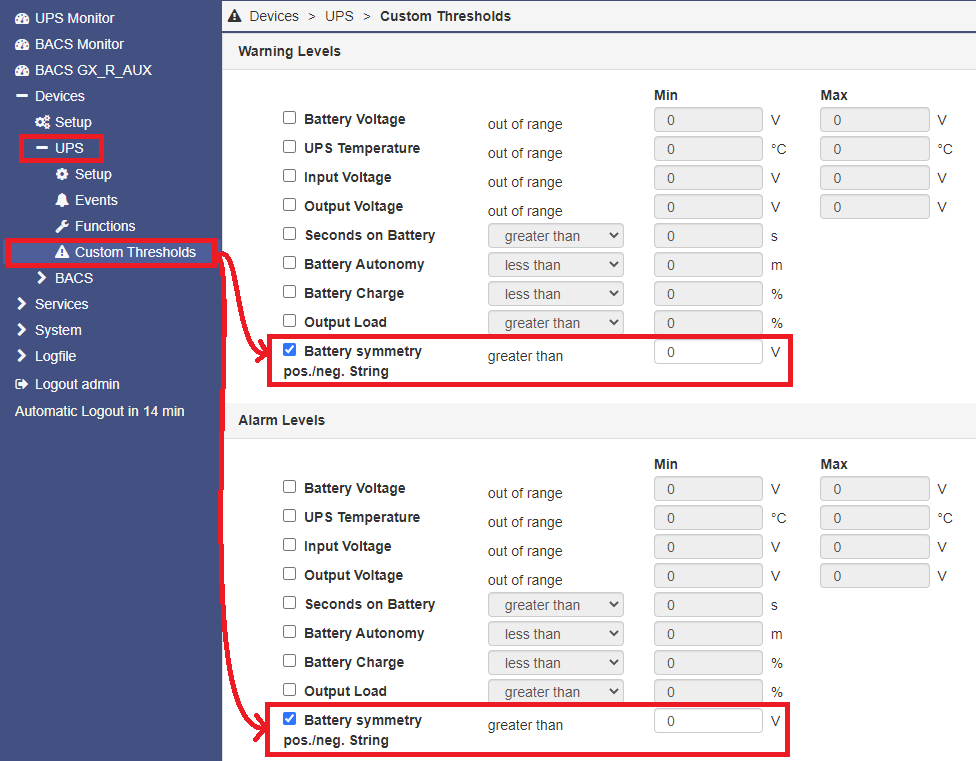Enable Output Load alarm level checkbox
This screenshot has height=761, width=976.
(x=289, y=689)
